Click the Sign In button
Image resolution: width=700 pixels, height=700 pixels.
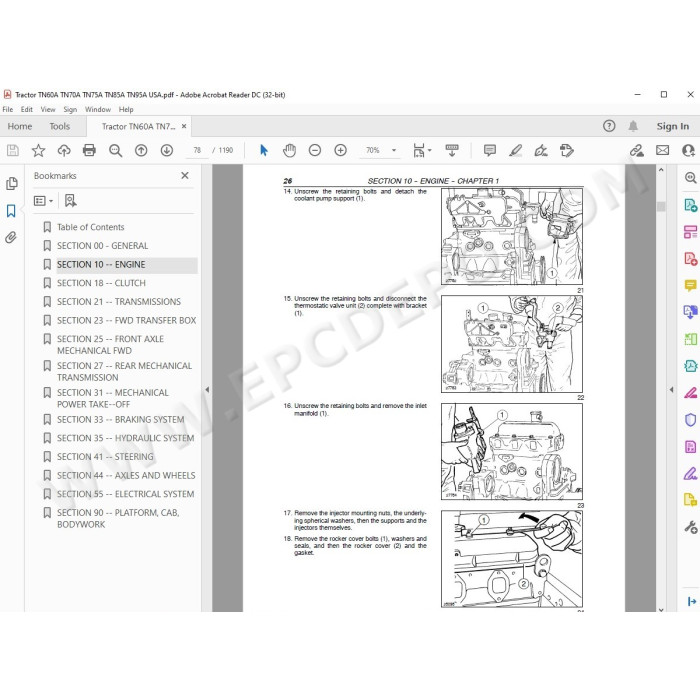pyautogui.click(x=672, y=126)
